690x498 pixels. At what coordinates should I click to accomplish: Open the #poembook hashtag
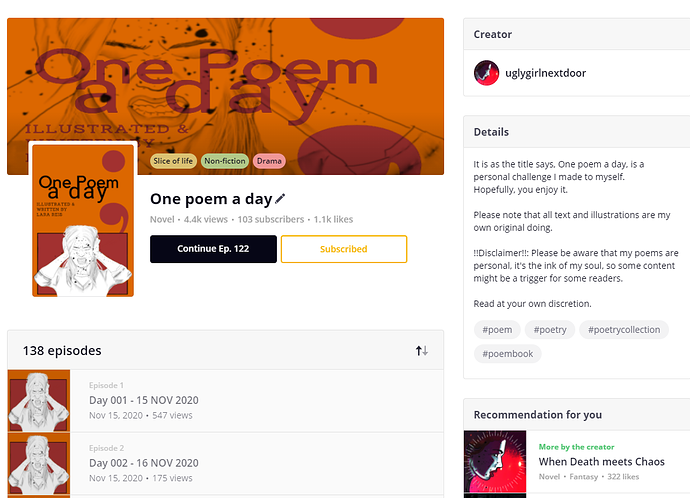(507, 353)
